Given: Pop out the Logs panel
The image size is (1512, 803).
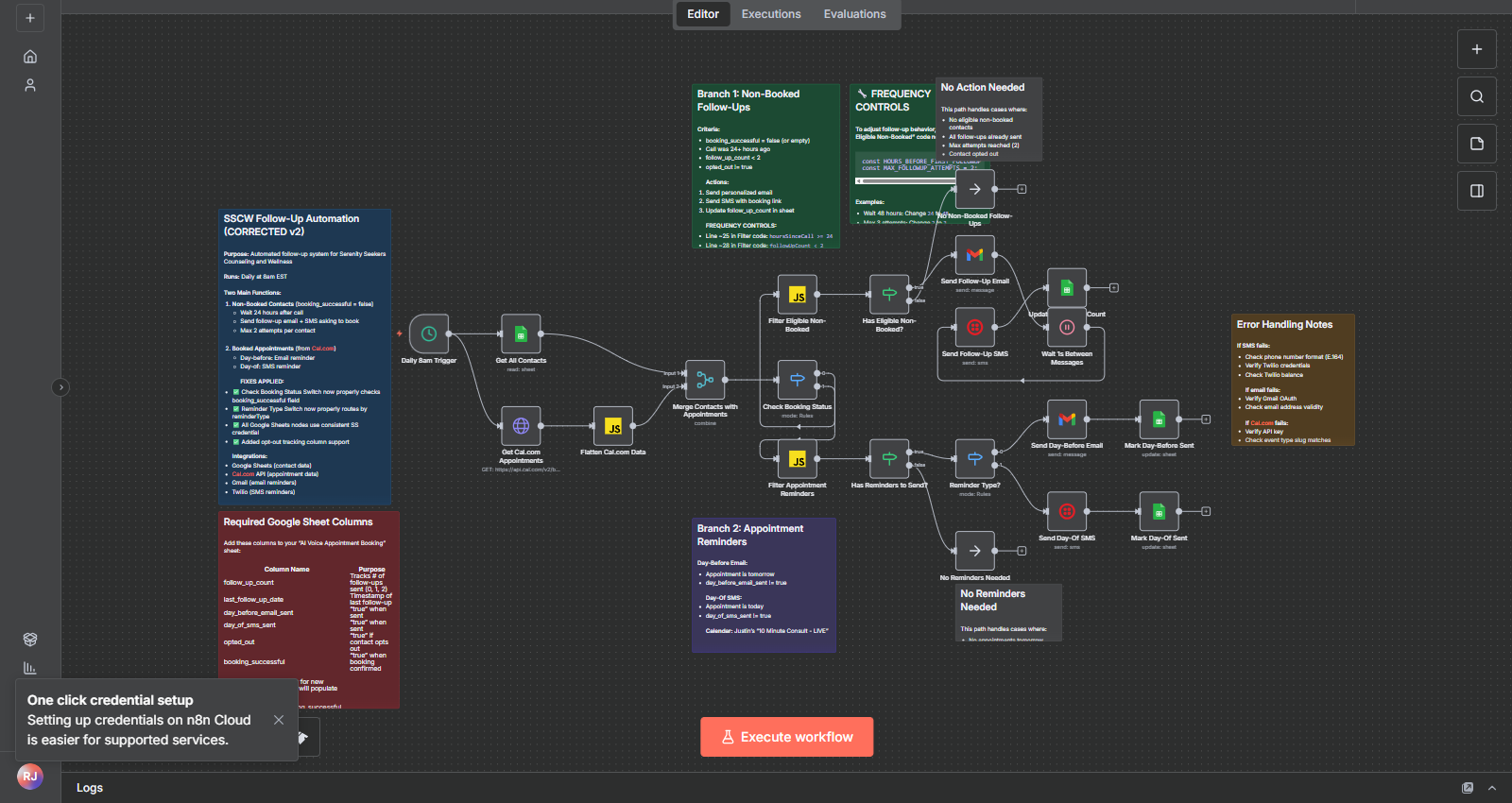Looking at the screenshot, I should coord(1468,788).
